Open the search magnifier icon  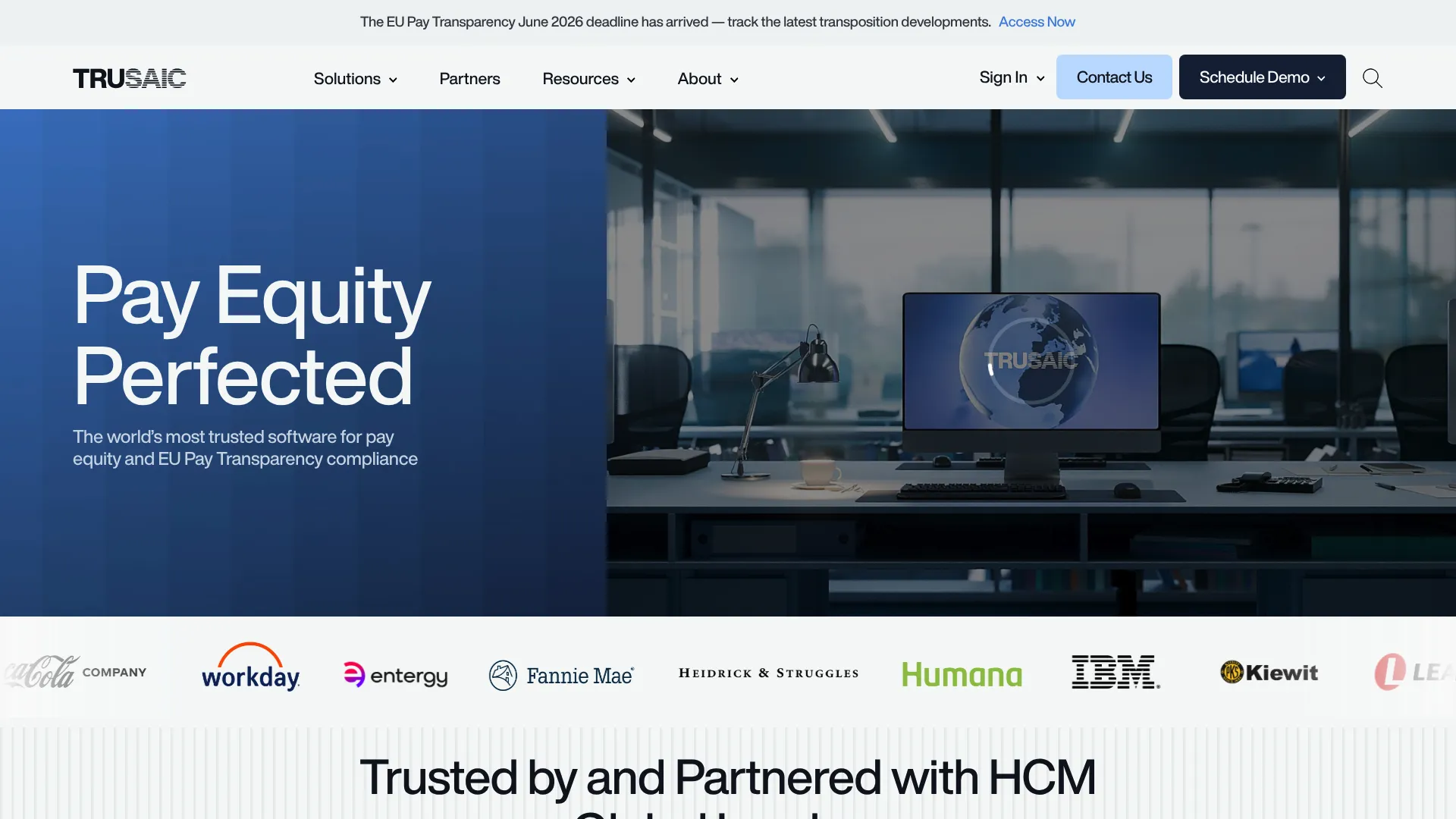(x=1372, y=78)
